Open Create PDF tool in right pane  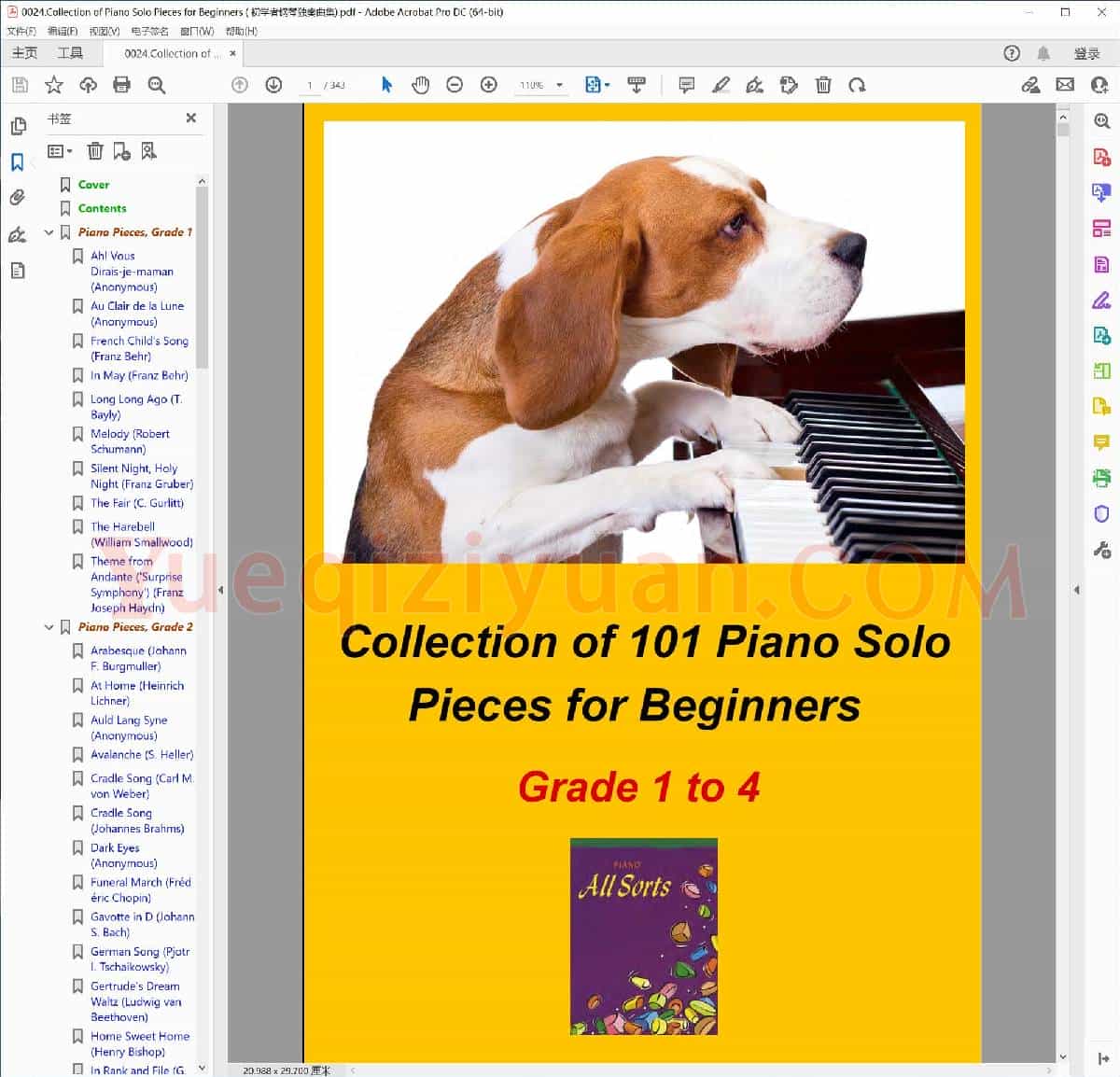tap(1101, 157)
